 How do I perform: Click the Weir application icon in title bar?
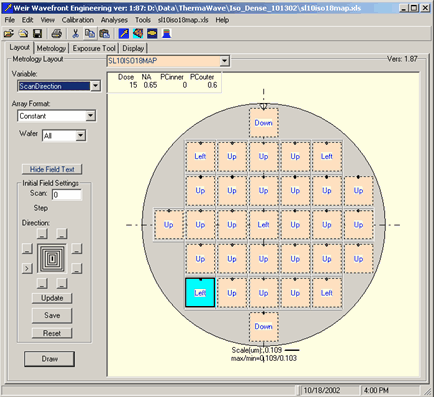[7, 7]
